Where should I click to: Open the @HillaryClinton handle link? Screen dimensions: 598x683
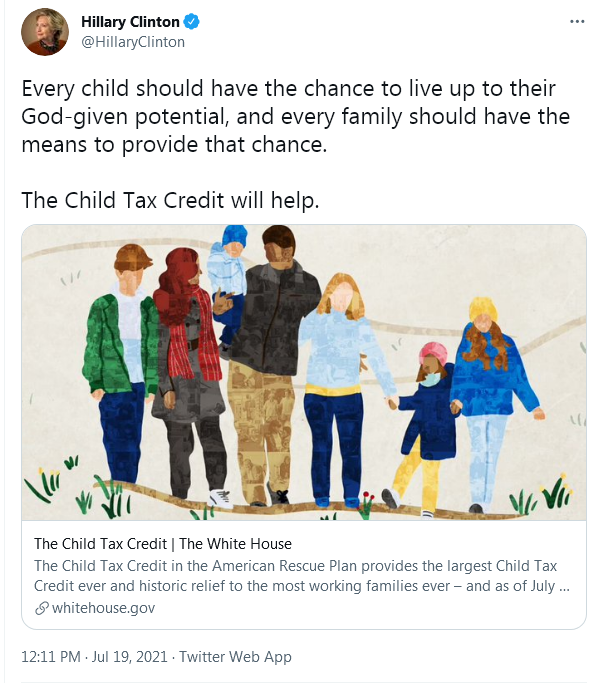click(x=133, y=42)
